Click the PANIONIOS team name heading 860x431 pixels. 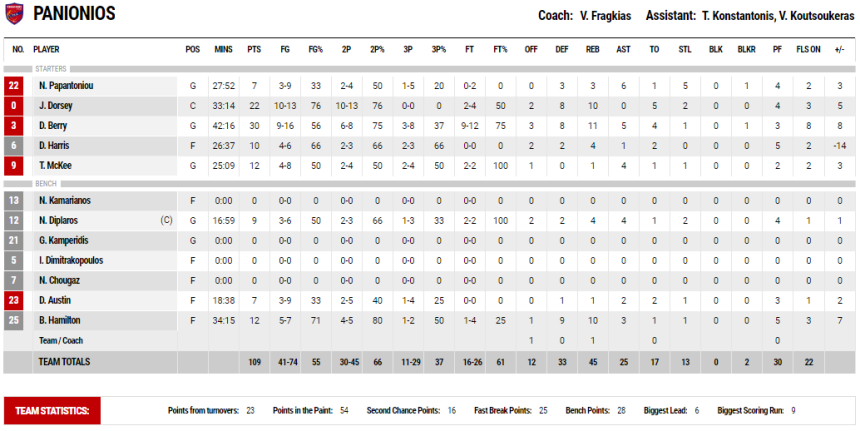[75, 14]
